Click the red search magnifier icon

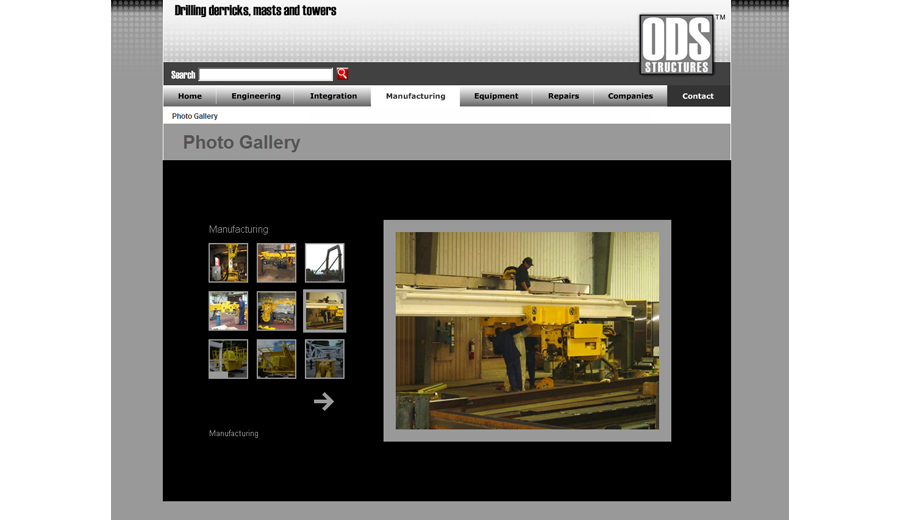[342, 74]
